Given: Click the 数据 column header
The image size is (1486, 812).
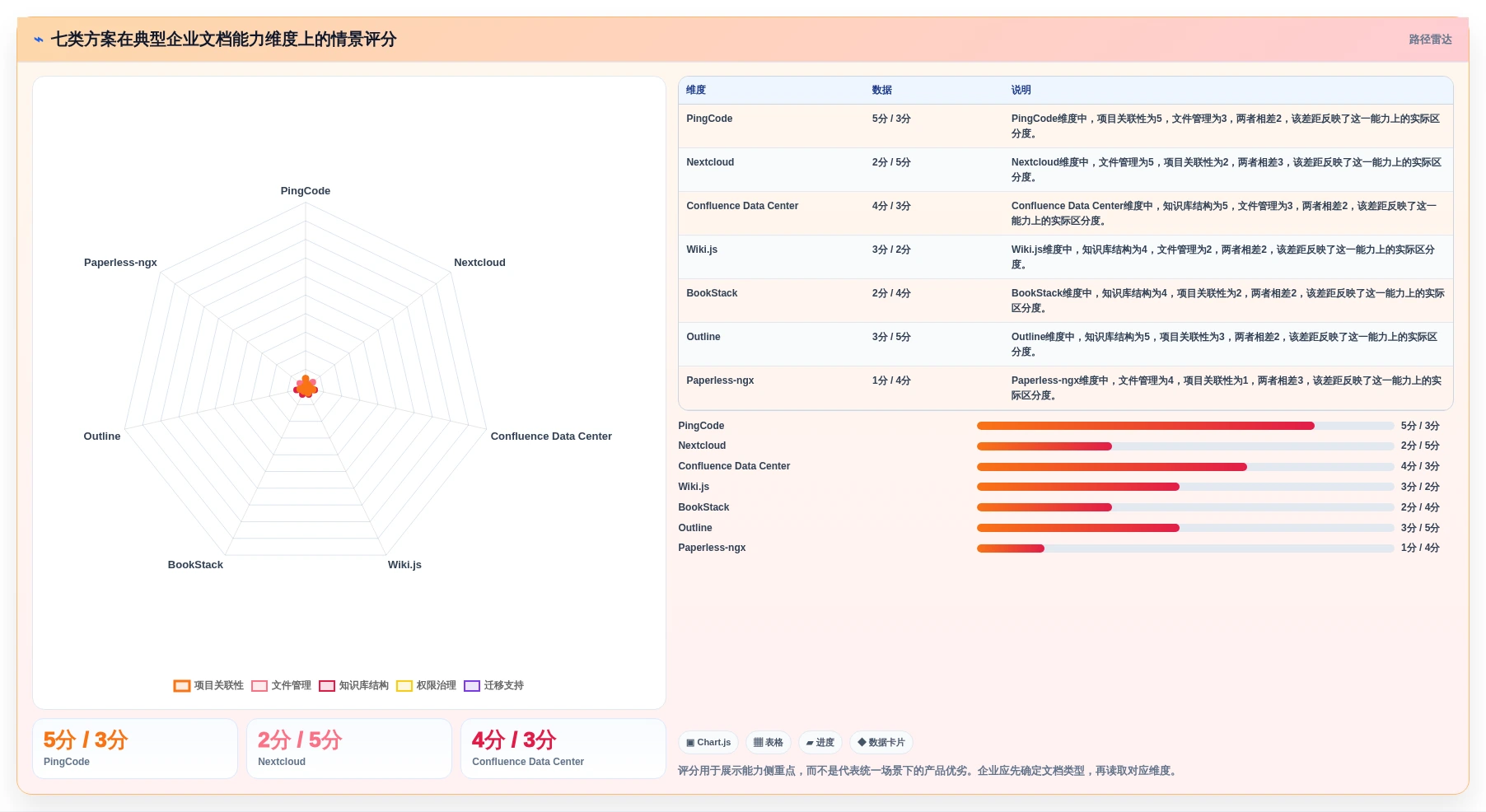Looking at the screenshot, I should click(x=882, y=91).
